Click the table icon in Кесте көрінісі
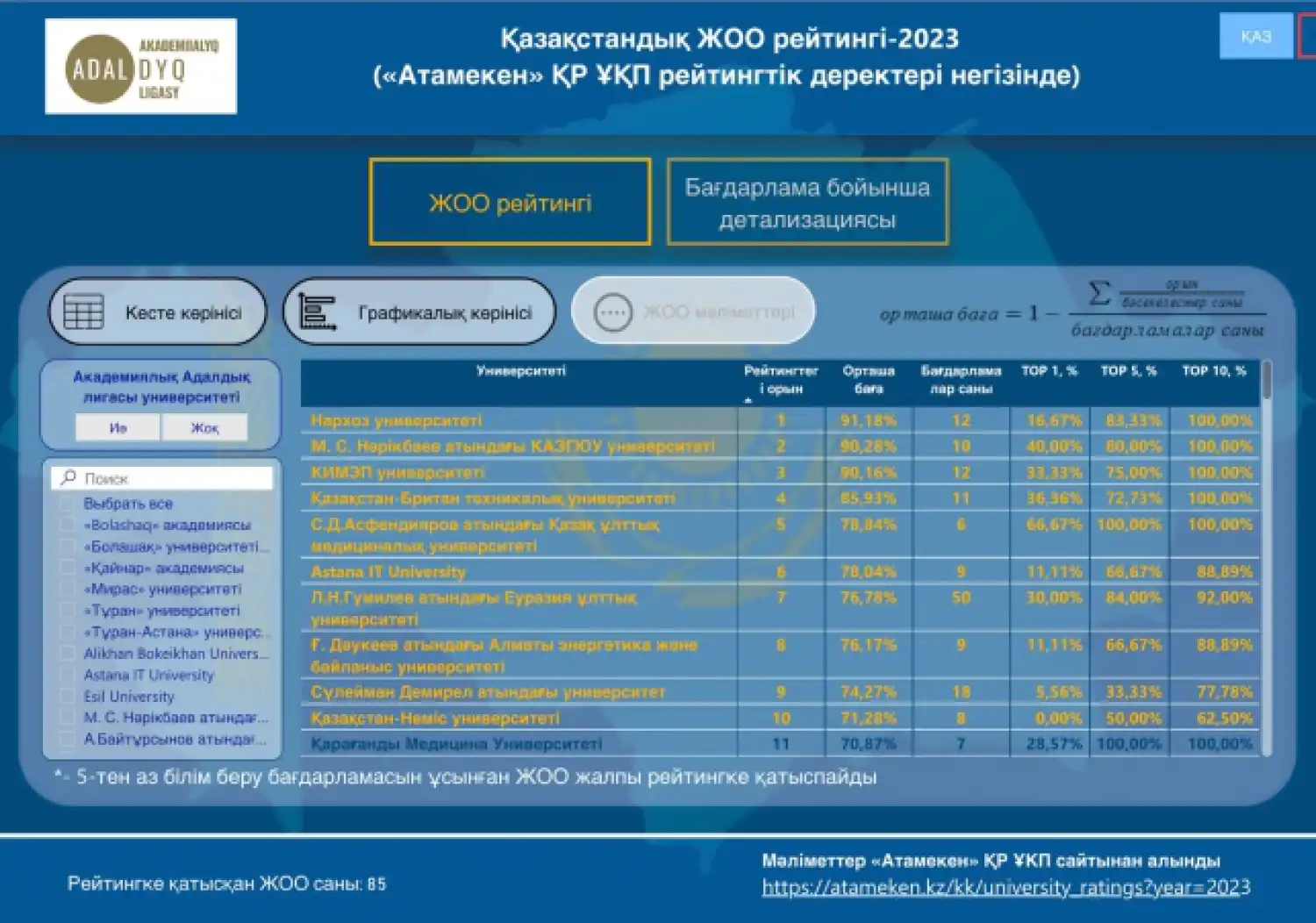 [x=84, y=312]
